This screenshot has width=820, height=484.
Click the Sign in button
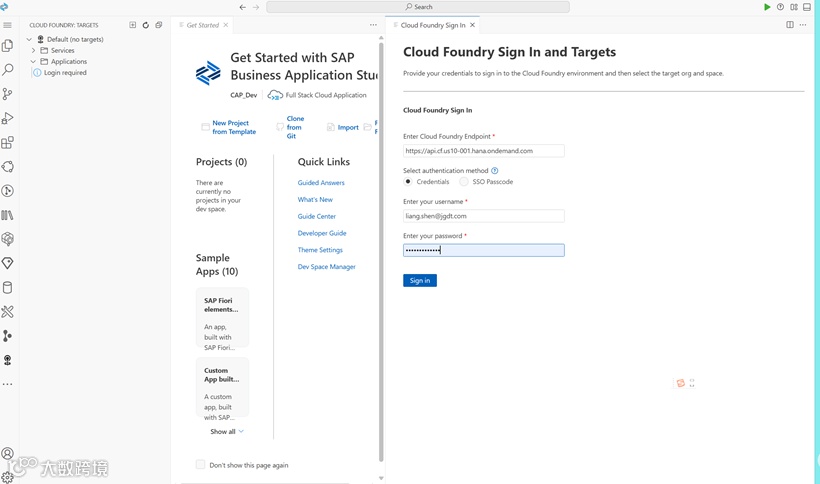pyautogui.click(x=420, y=281)
